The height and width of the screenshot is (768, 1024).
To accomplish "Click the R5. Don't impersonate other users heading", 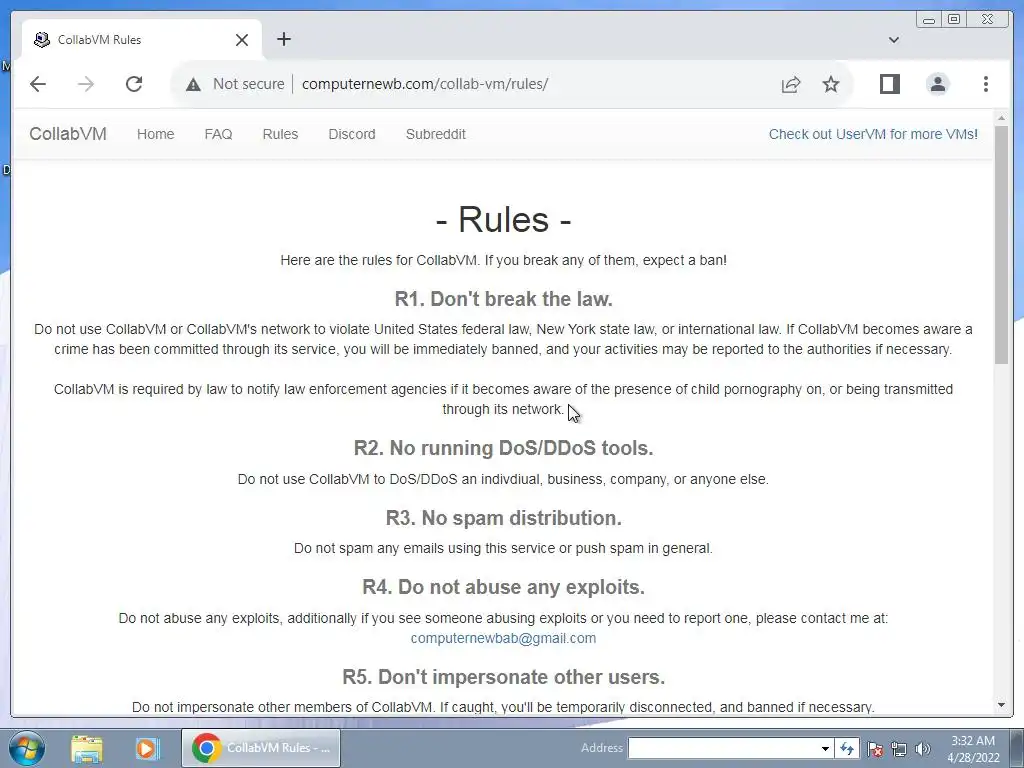I will (504, 677).
